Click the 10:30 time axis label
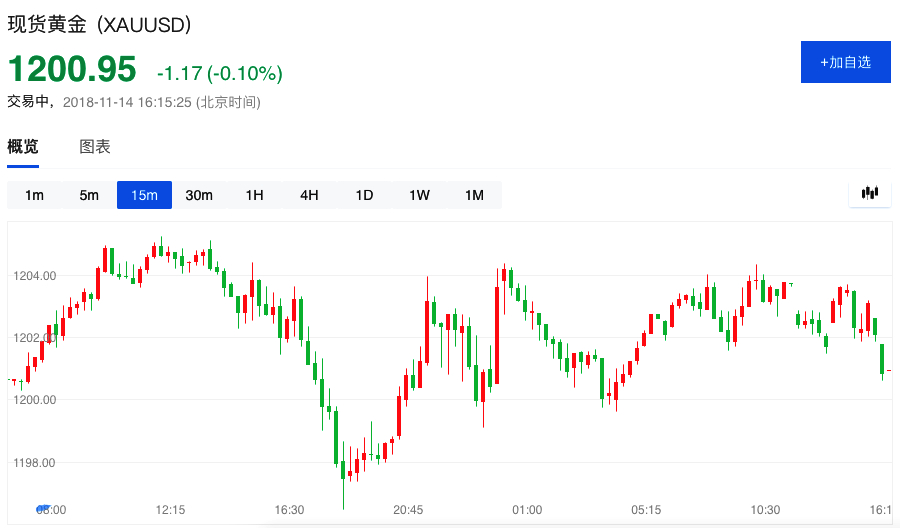 pyautogui.click(x=765, y=510)
